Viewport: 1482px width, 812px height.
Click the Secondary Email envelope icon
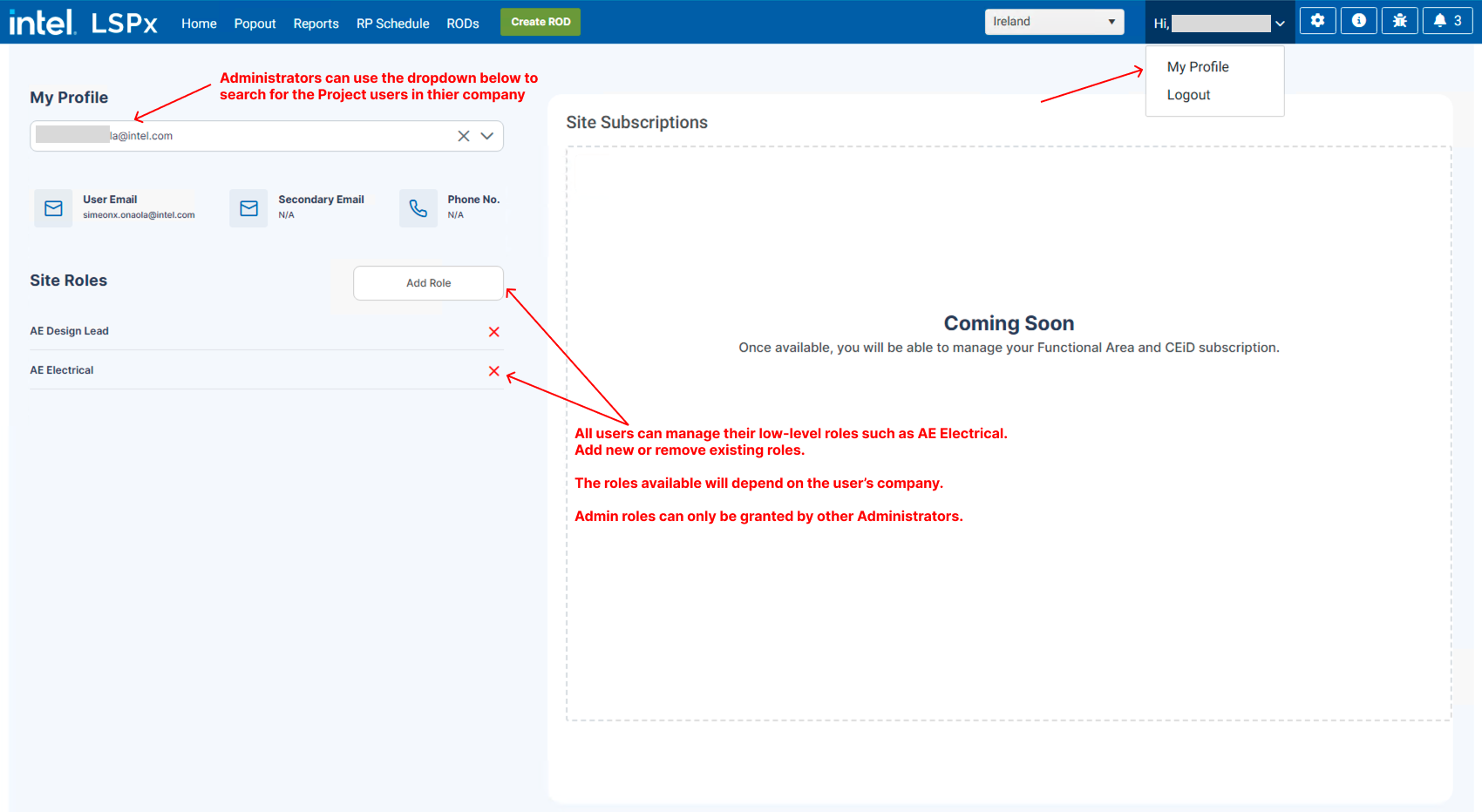pyautogui.click(x=248, y=208)
